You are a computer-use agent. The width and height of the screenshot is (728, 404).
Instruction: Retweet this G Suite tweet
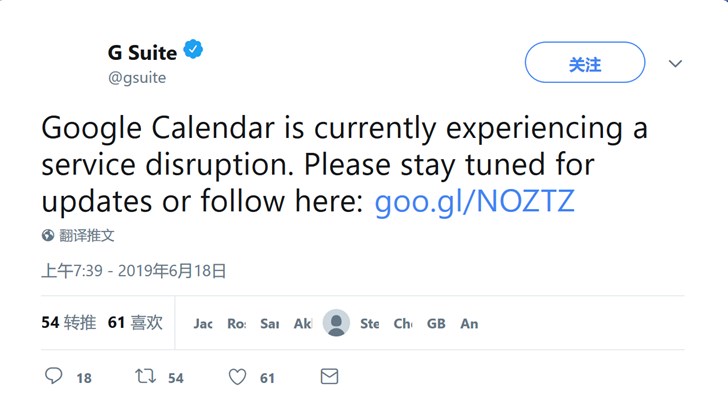coord(145,377)
